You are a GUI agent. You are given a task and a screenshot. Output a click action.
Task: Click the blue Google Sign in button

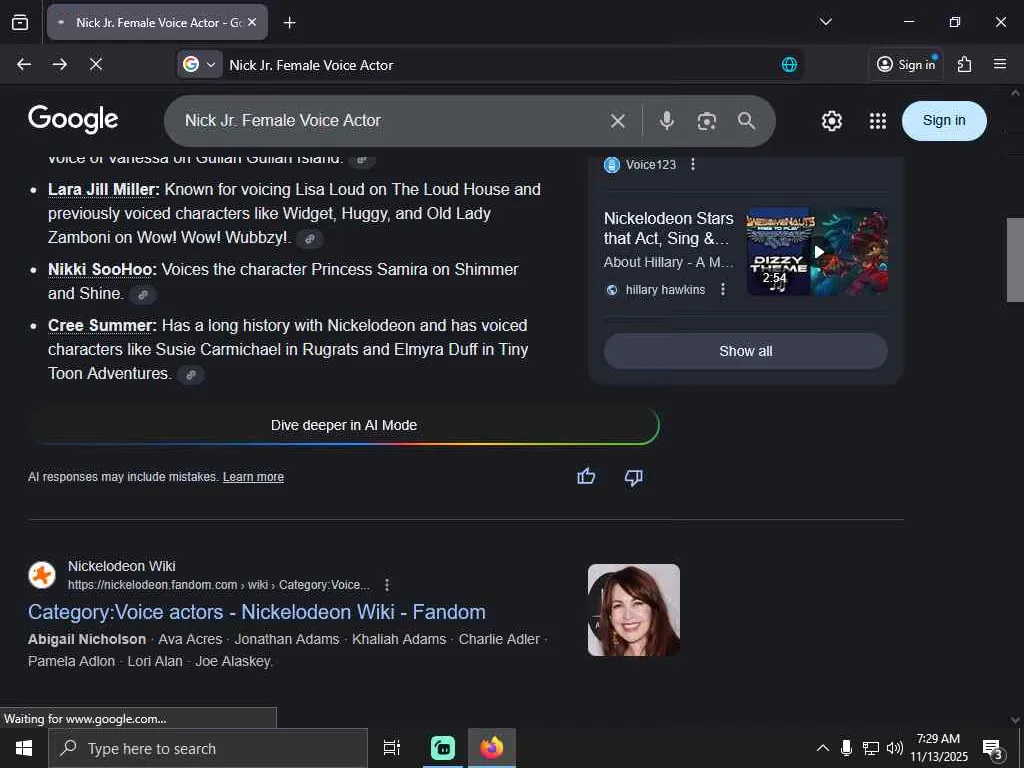[x=944, y=121]
